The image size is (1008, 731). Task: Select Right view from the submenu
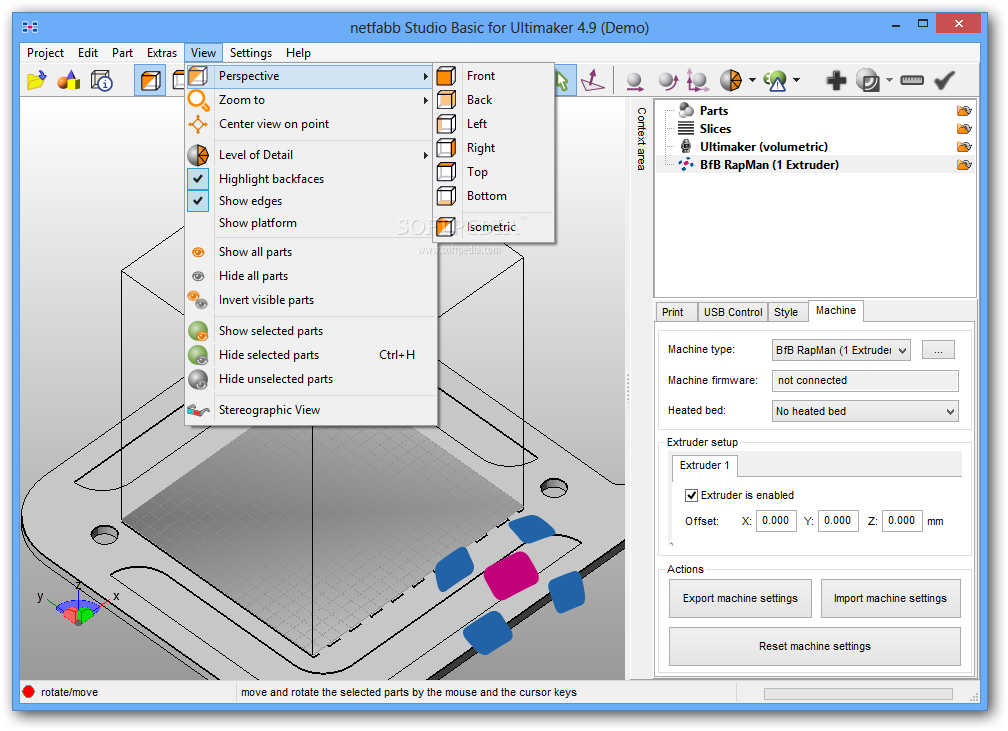point(494,148)
